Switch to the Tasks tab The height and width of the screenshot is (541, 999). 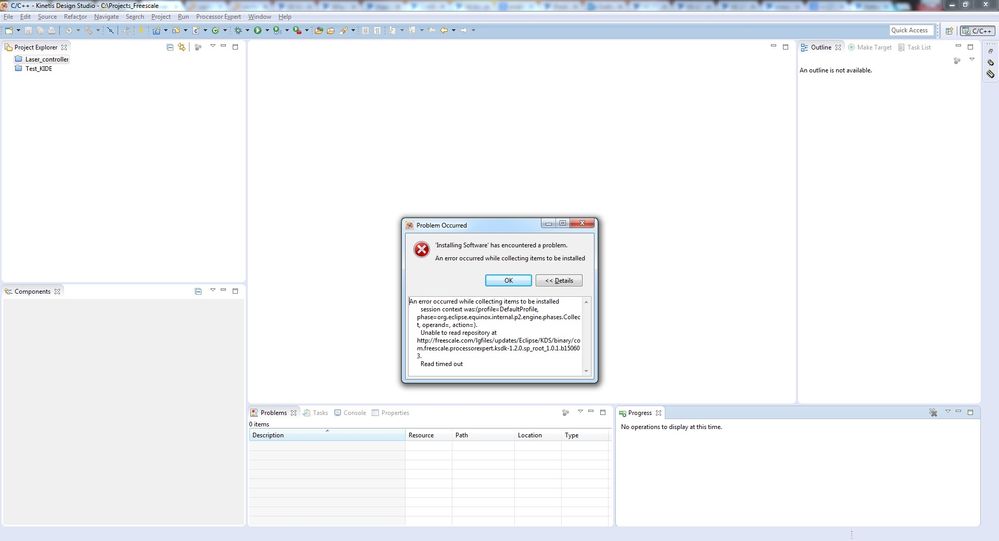[315, 413]
